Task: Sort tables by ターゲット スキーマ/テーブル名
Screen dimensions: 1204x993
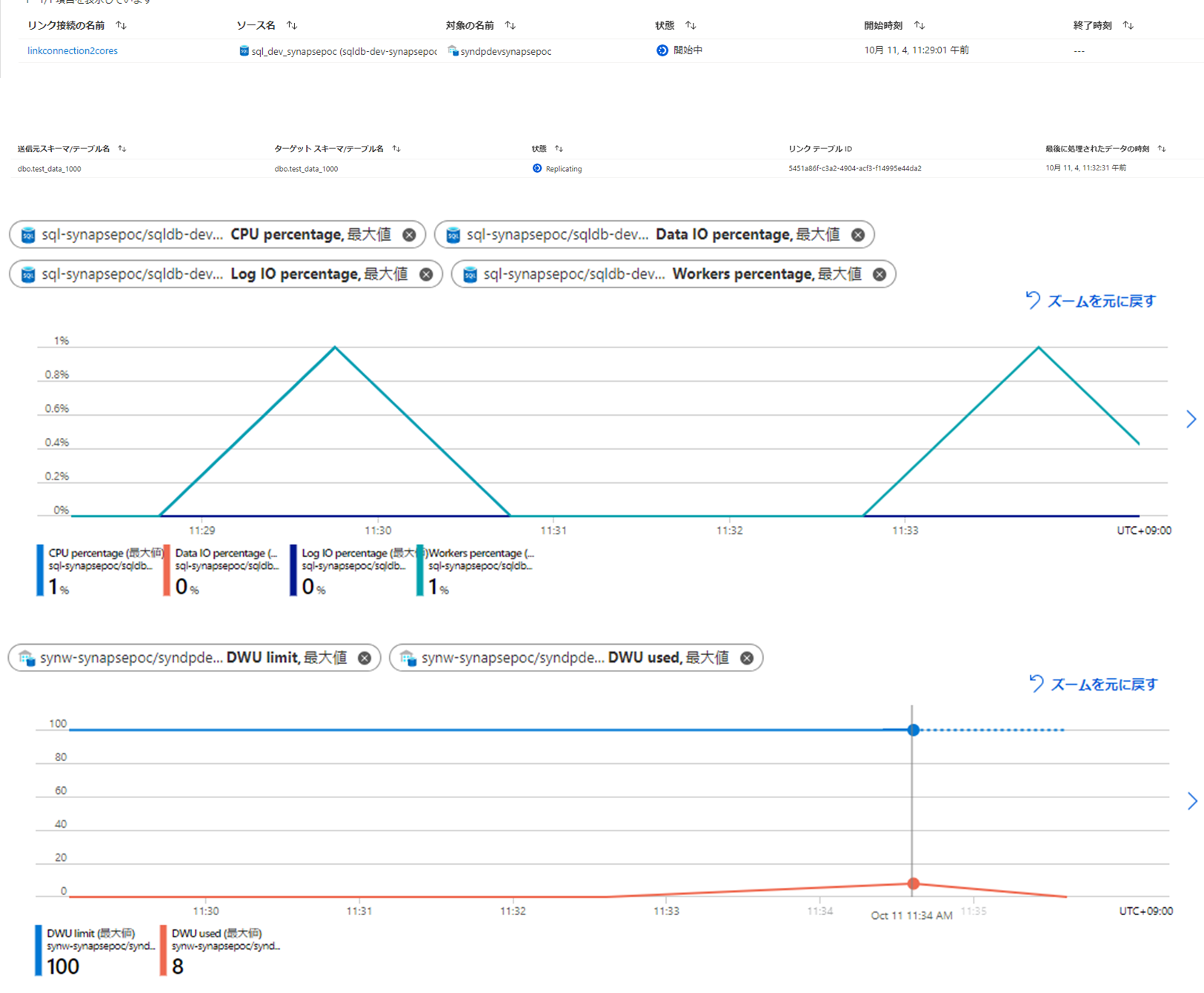Action: [396, 149]
